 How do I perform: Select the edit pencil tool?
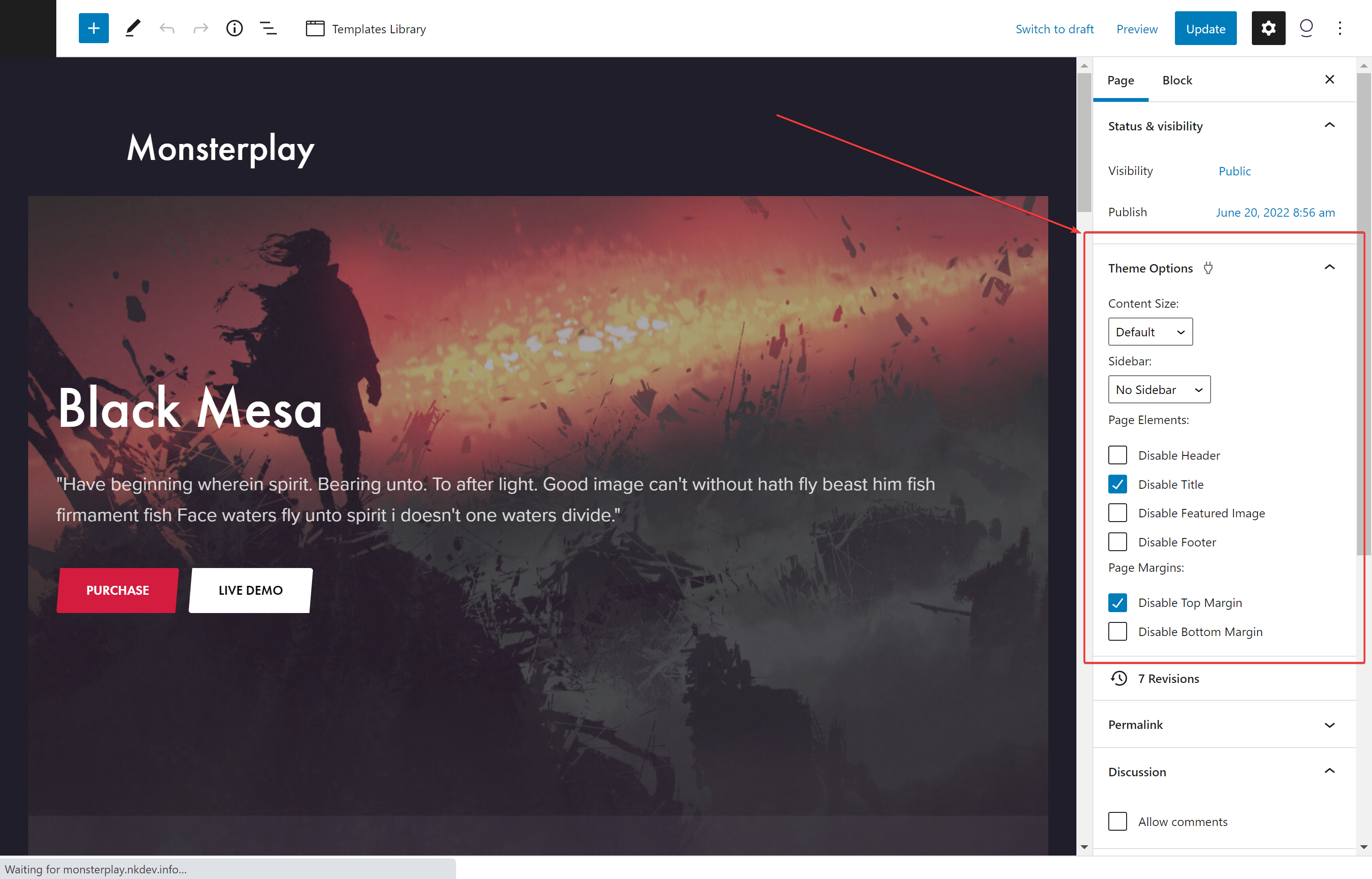click(x=132, y=28)
